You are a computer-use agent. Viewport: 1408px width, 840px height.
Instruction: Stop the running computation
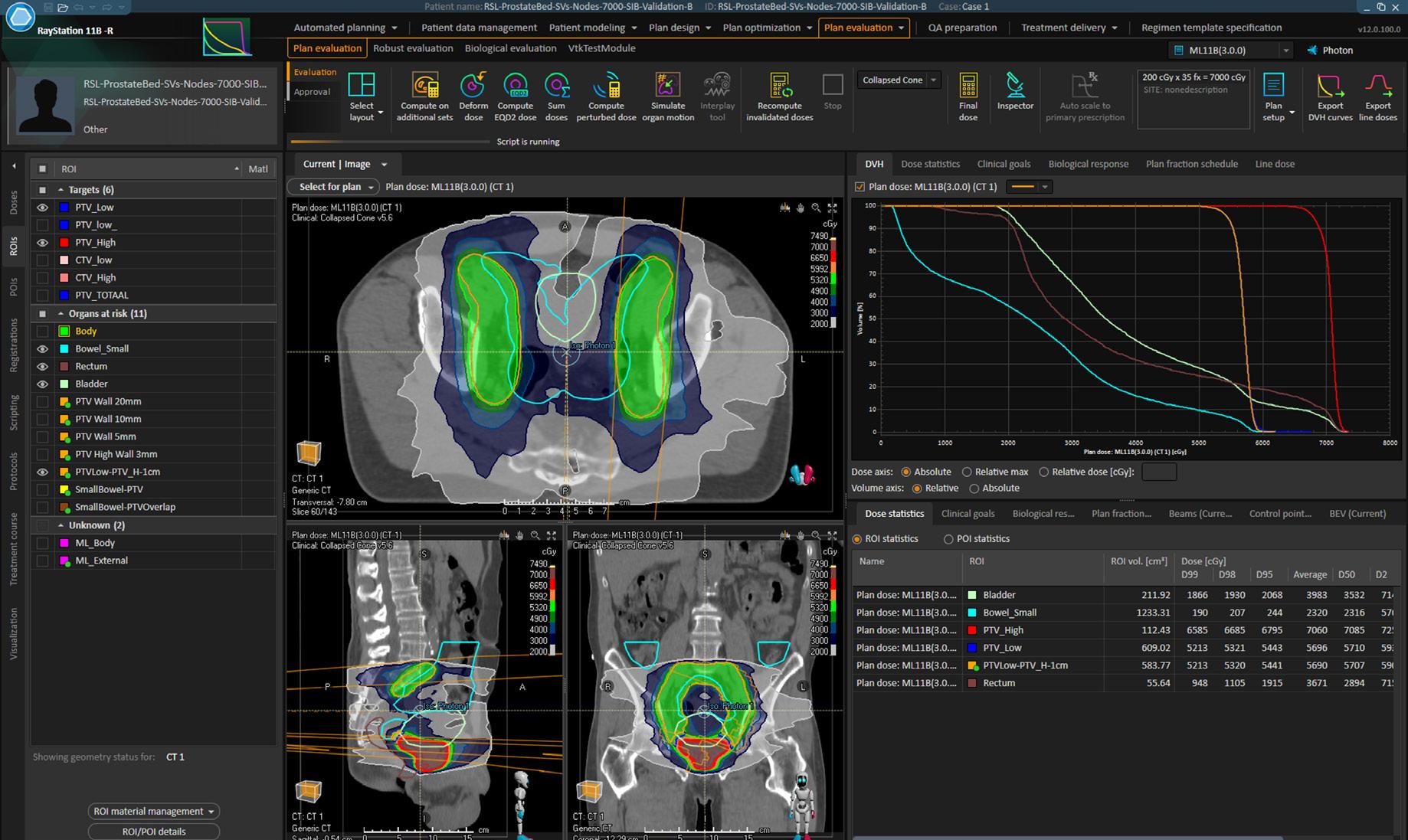tap(833, 92)
